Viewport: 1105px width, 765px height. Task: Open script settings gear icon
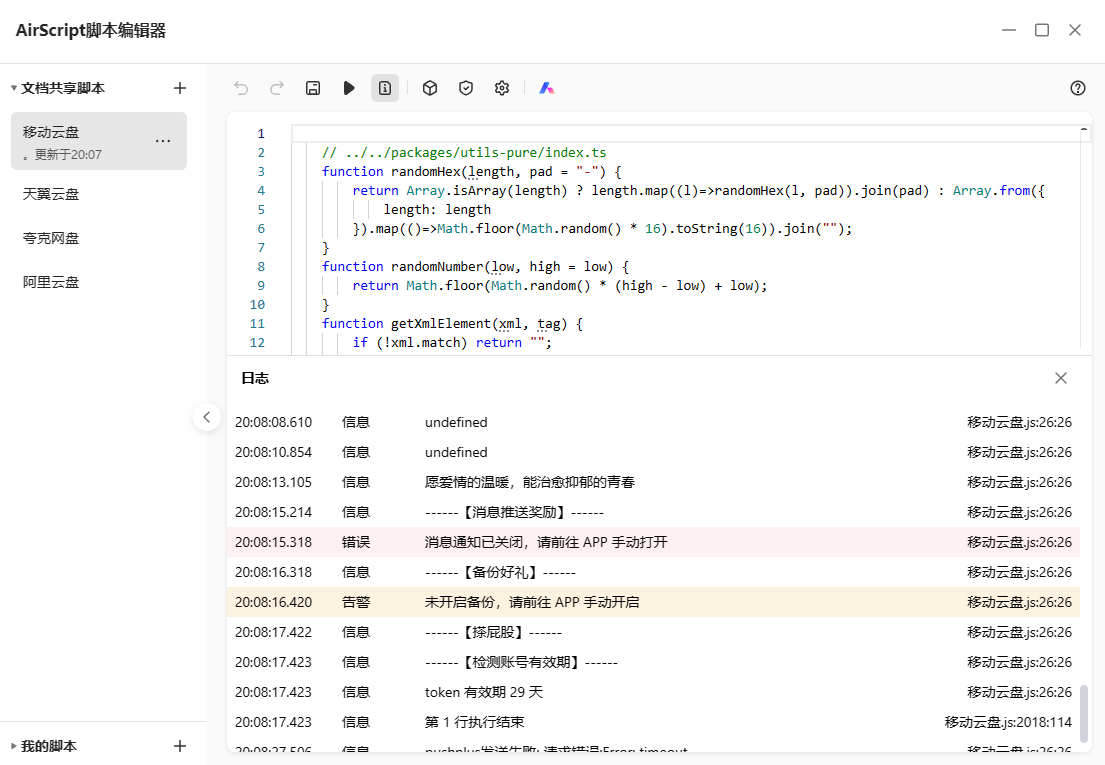[502, 88]
